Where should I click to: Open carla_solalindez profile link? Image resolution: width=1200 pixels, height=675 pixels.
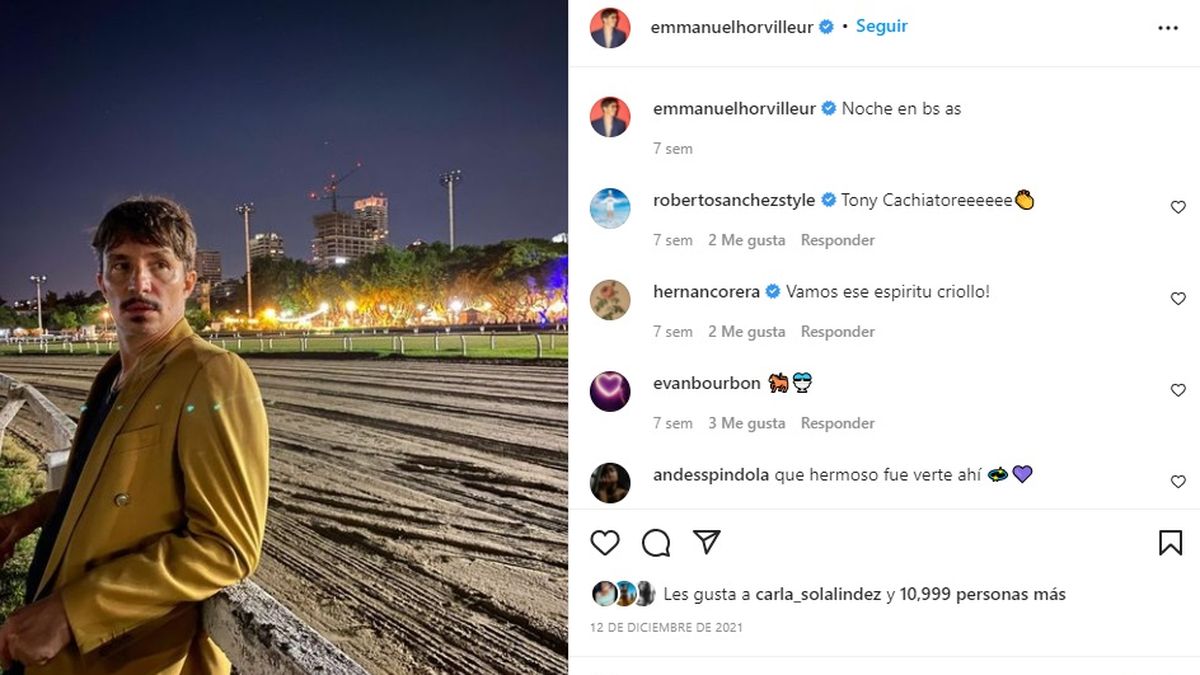point(805,594)
